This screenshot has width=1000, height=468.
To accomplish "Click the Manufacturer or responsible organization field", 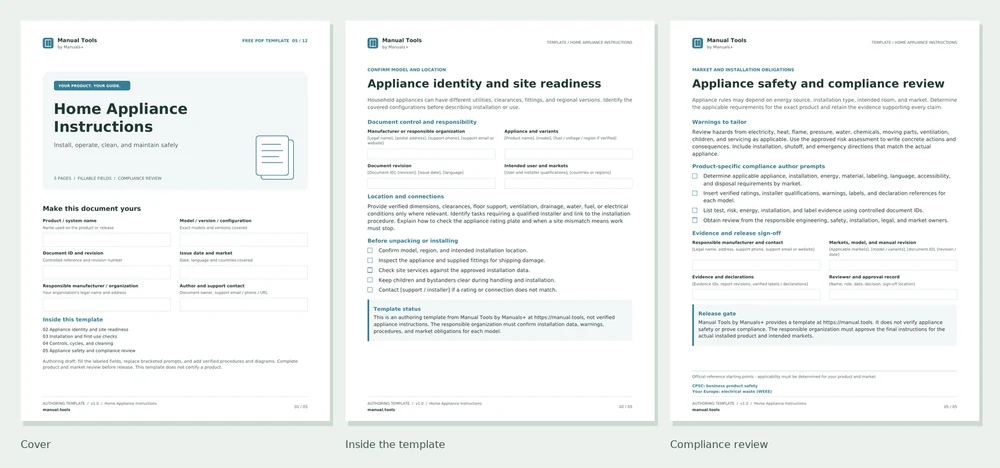I will 431,154.
